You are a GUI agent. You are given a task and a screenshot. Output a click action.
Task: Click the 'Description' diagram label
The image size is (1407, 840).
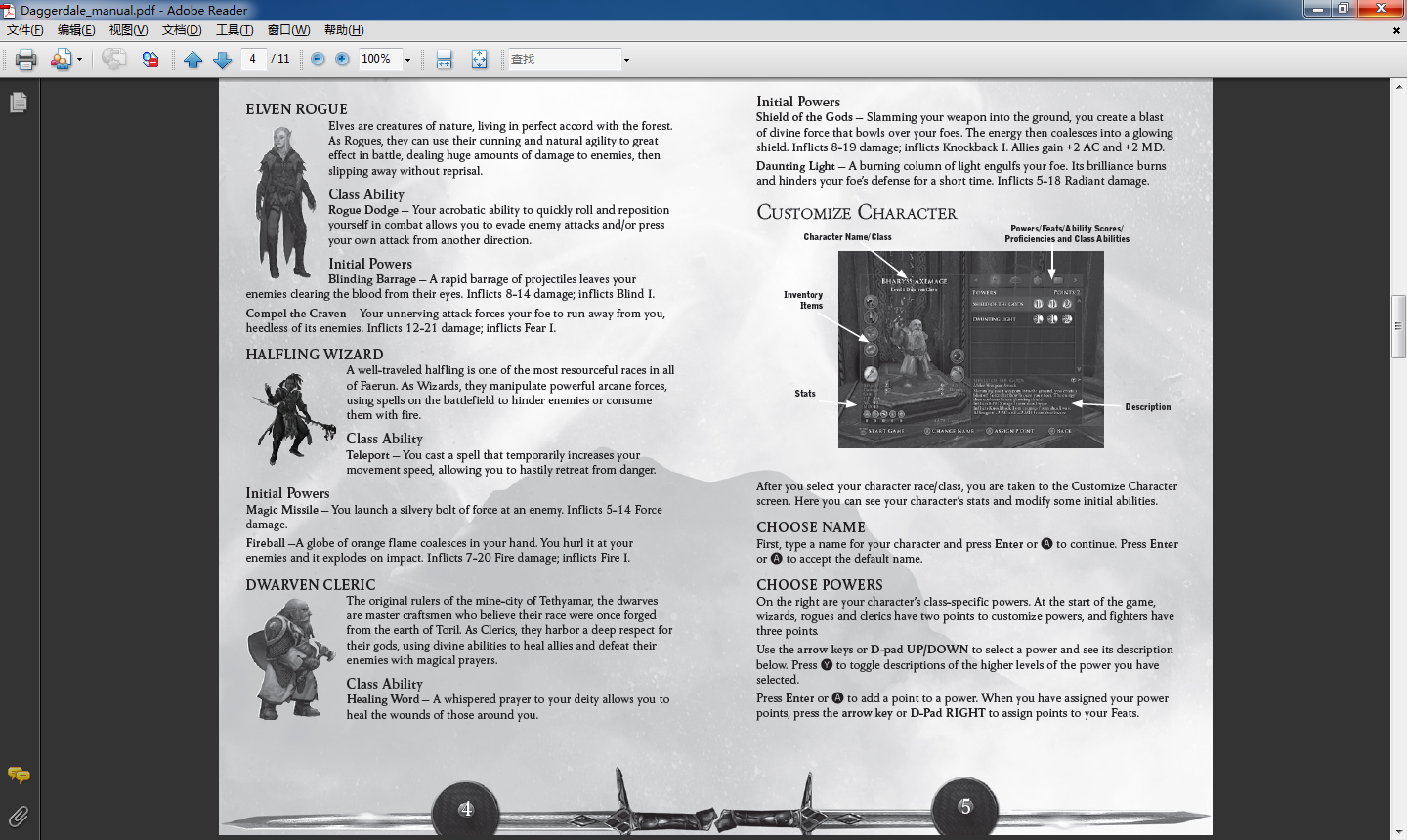(x=1148, y=407)
